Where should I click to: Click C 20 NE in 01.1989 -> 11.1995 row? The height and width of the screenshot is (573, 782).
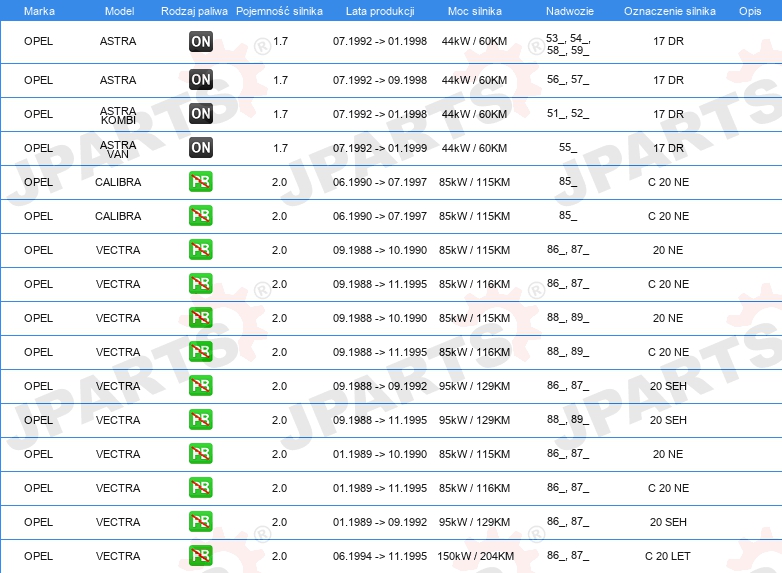click(668, 488)
